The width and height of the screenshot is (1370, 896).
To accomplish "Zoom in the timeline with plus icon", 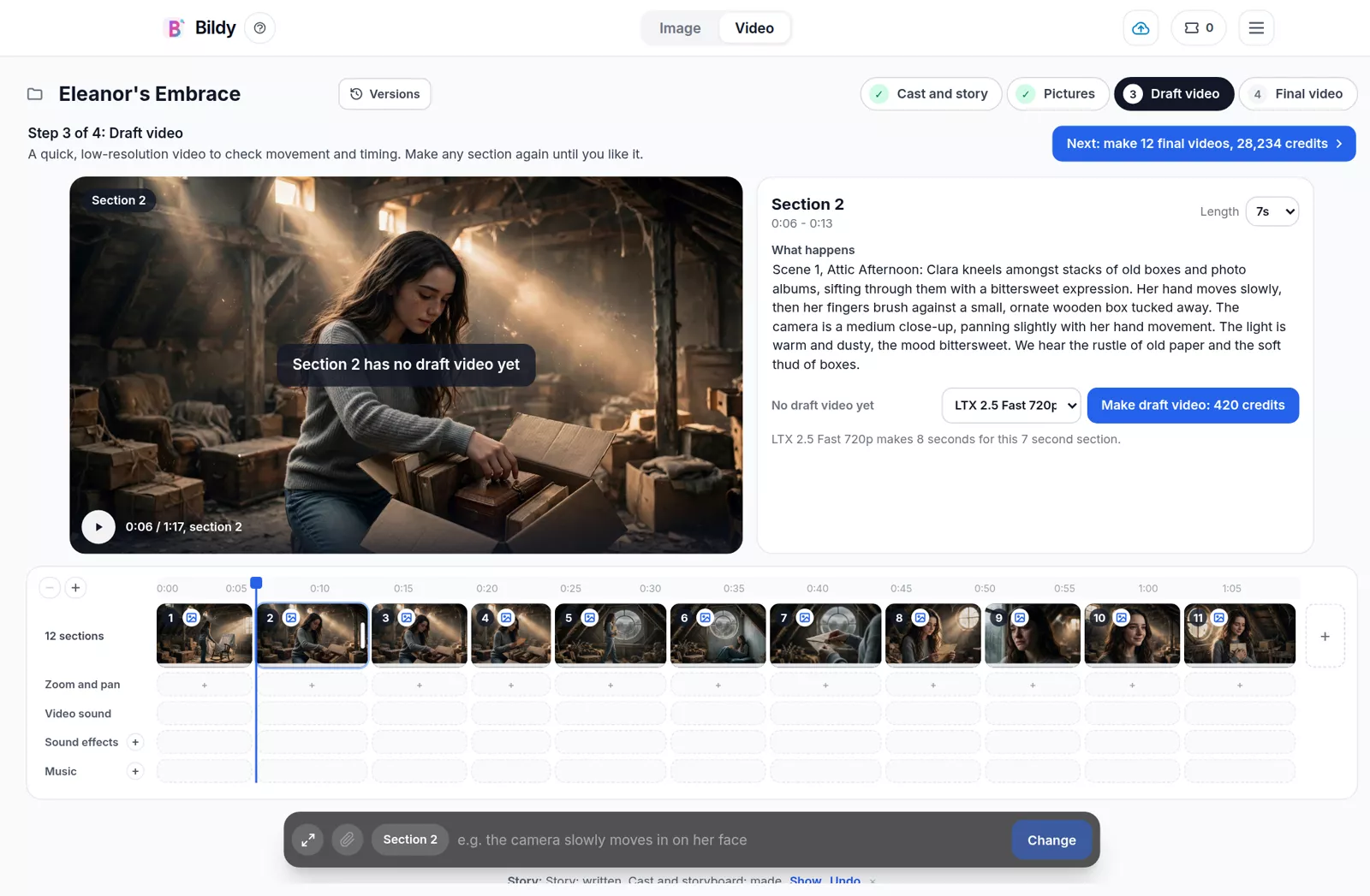I will [x=75, y=588].
